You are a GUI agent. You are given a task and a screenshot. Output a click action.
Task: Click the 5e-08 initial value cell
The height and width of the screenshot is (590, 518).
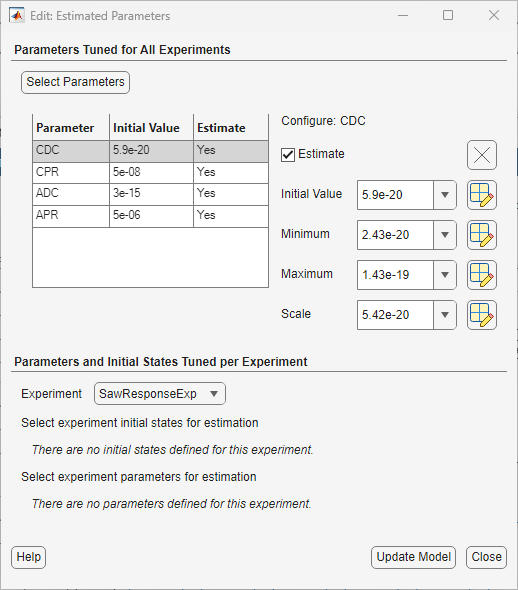tap(151, 173)
